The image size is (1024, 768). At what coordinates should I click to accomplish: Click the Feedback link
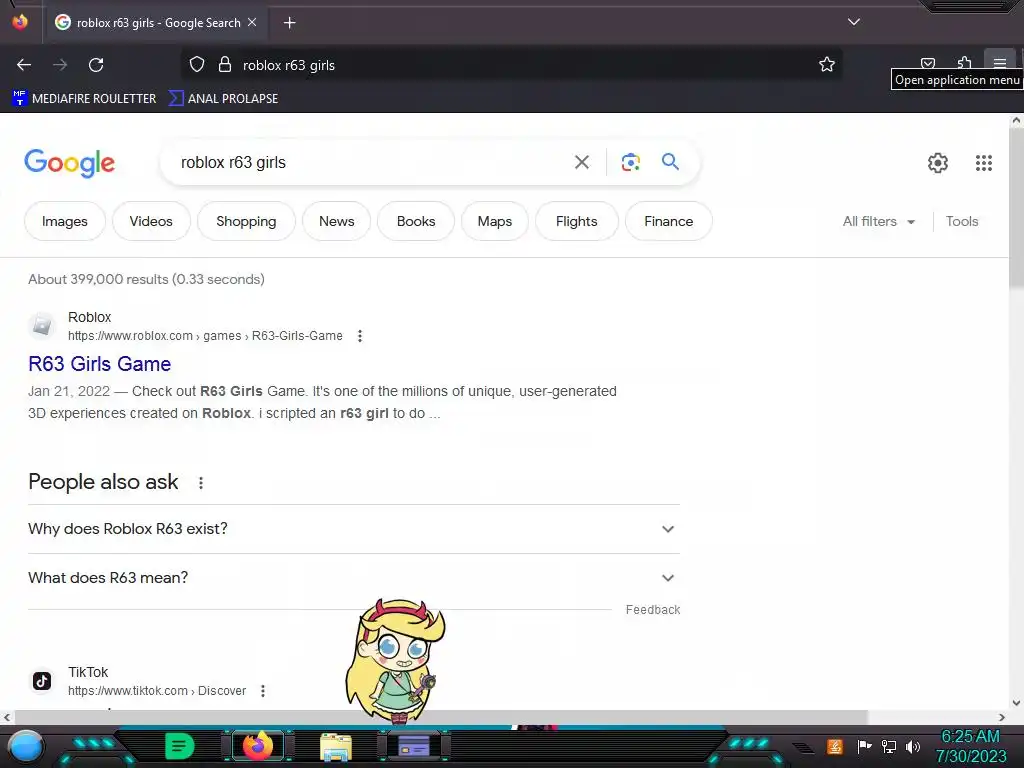coord(653,609)
